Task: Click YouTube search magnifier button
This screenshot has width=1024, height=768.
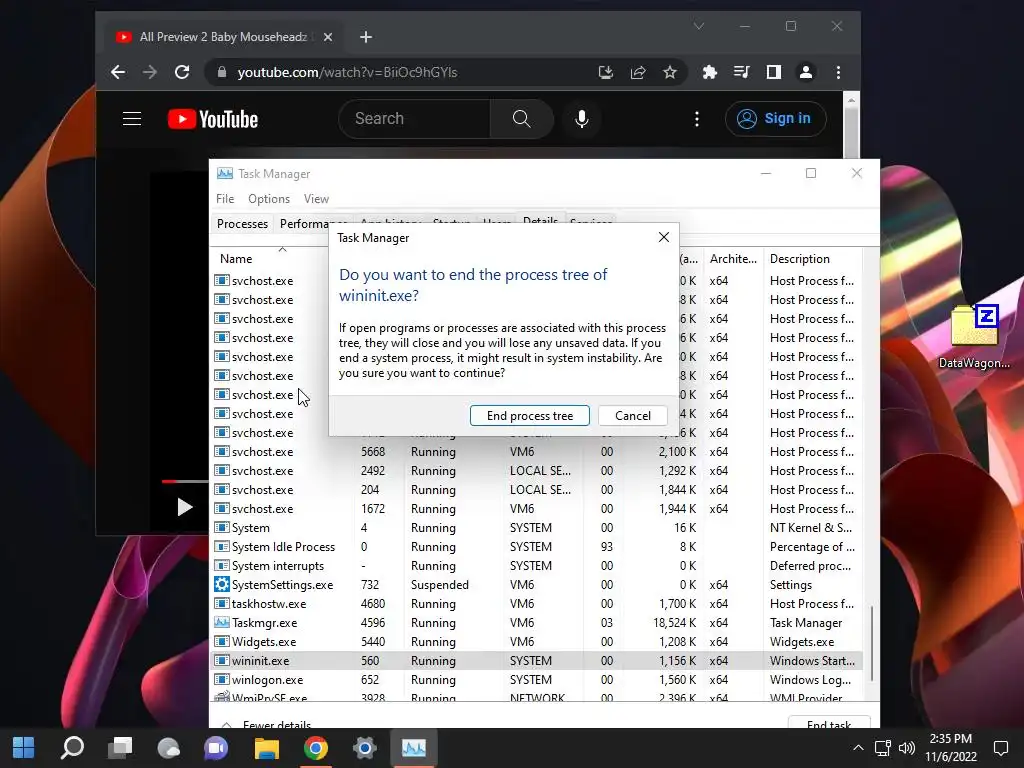Action: click(x=521, y=119)
